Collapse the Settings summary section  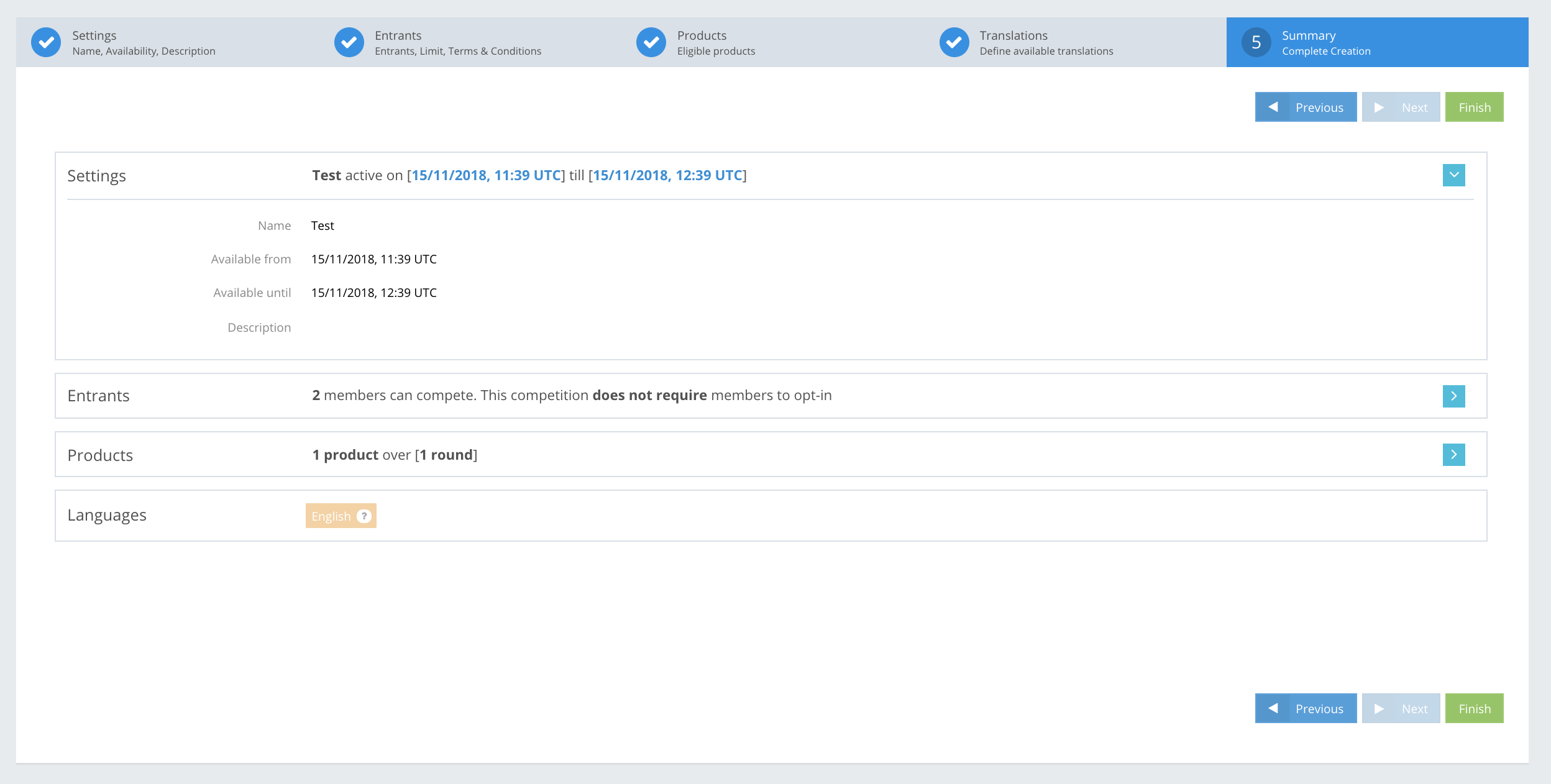[1453, 175]
